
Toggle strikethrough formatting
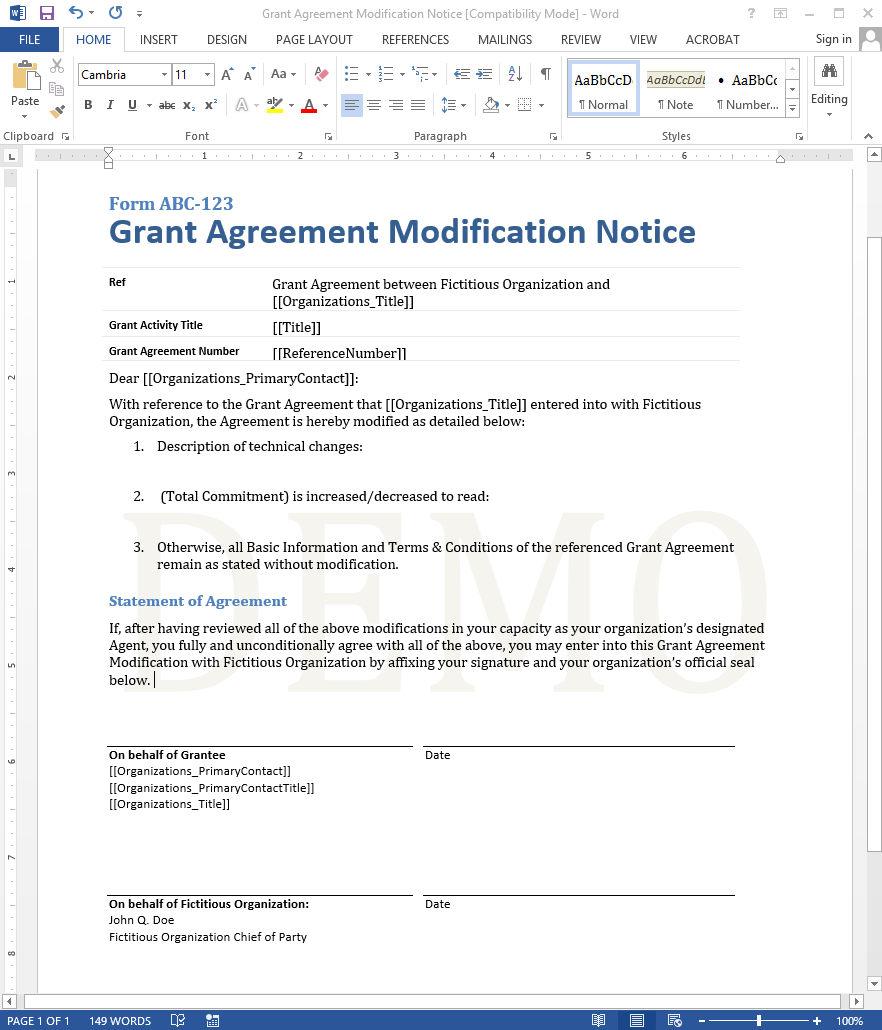pos(167,105)
